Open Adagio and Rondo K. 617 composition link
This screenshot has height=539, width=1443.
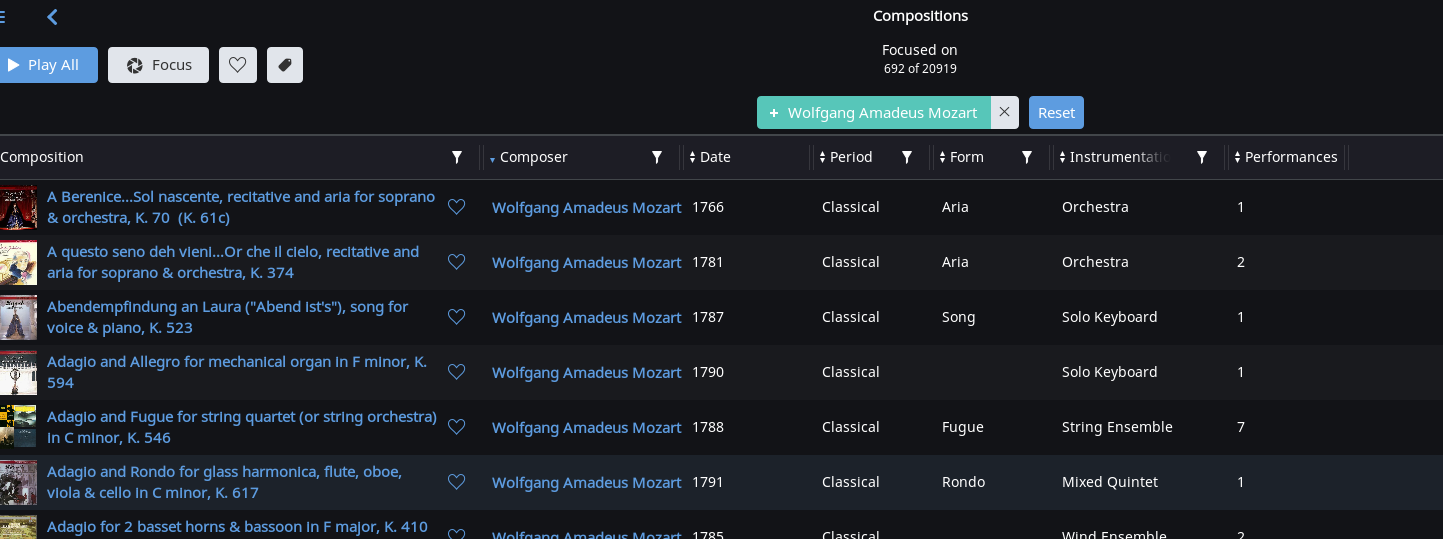pos(224,482)
